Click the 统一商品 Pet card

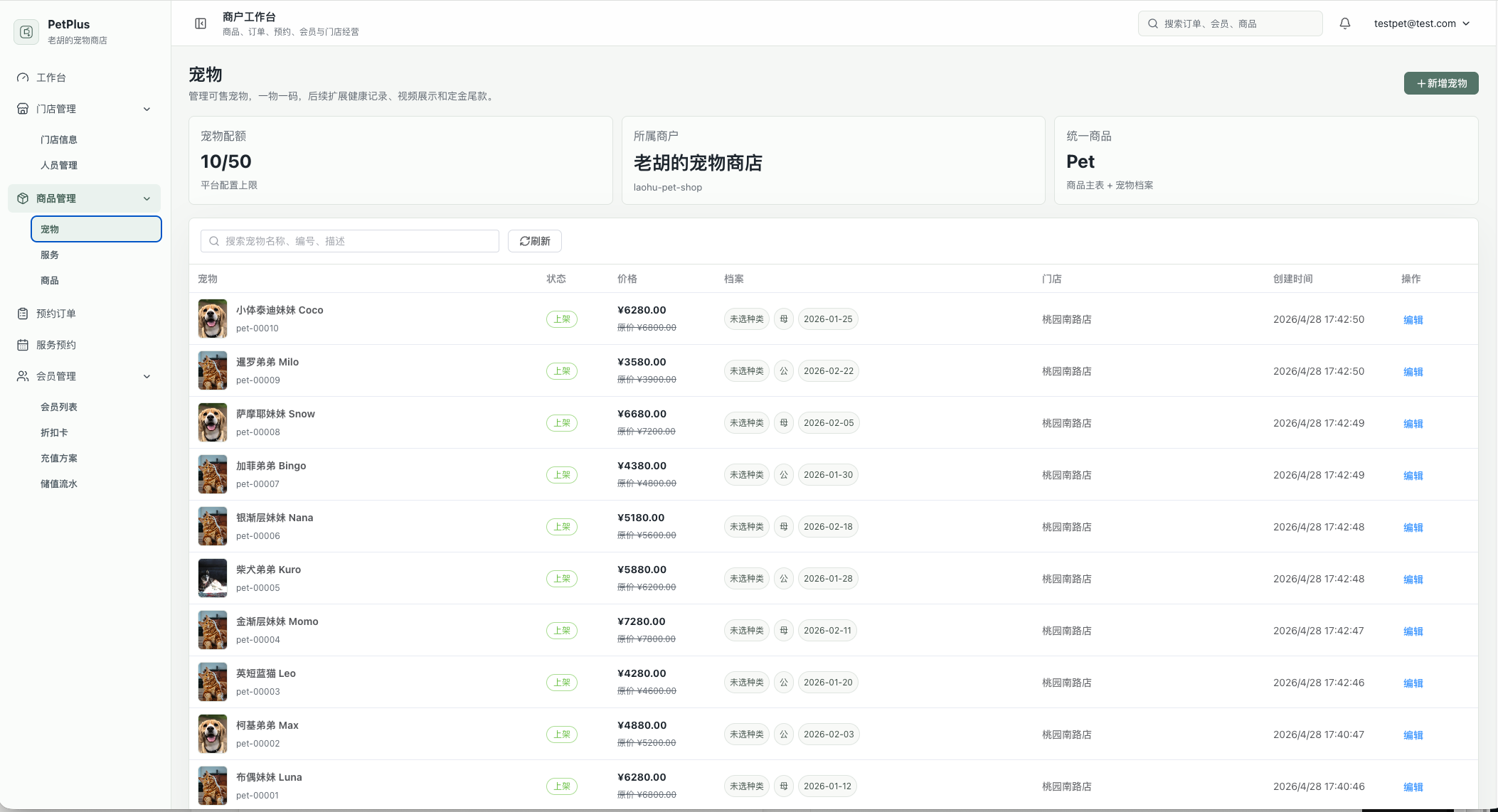coord(1266,161)
